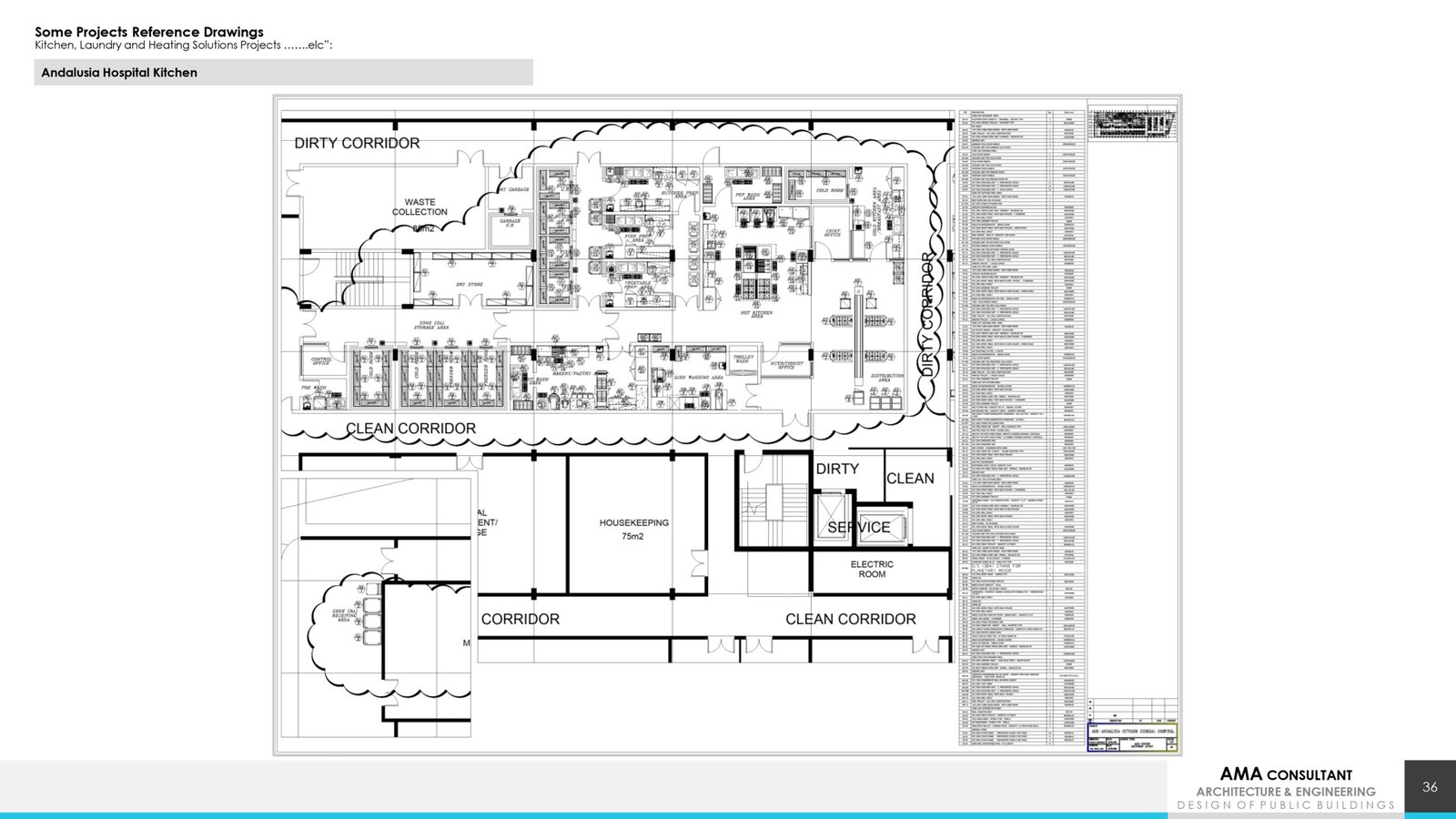Click the Trolley Wash room label
1456x819 pixels.
coord(743,359)
